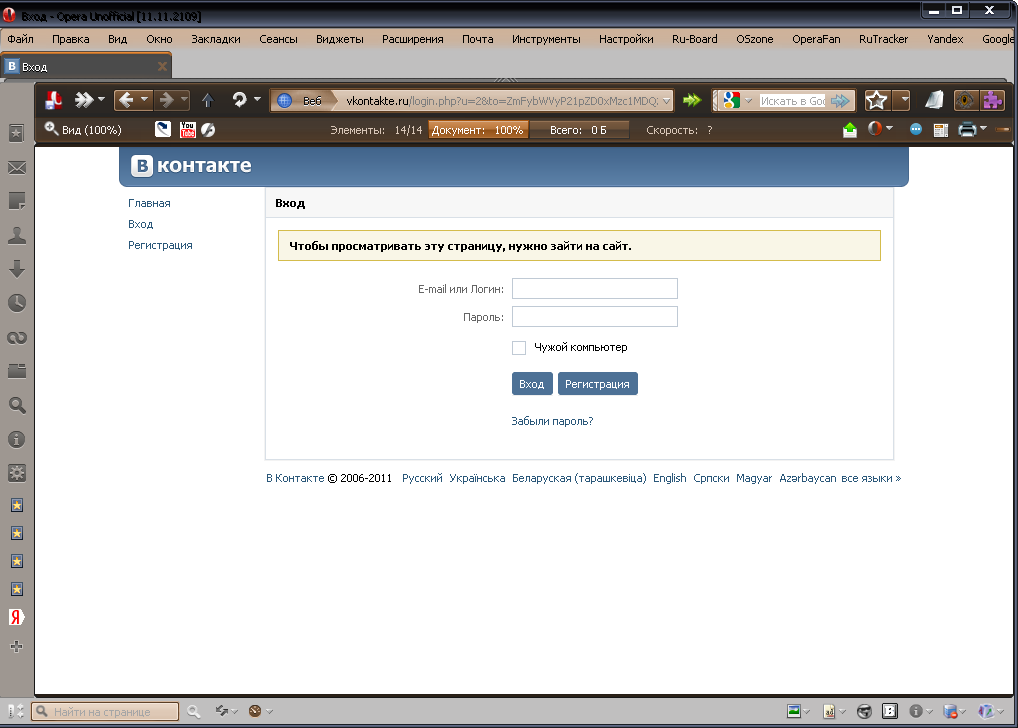Open the fast-forward button dropdown arrow
The width and height of the screenshot is (1018, 728).
(x=101, y=100)
